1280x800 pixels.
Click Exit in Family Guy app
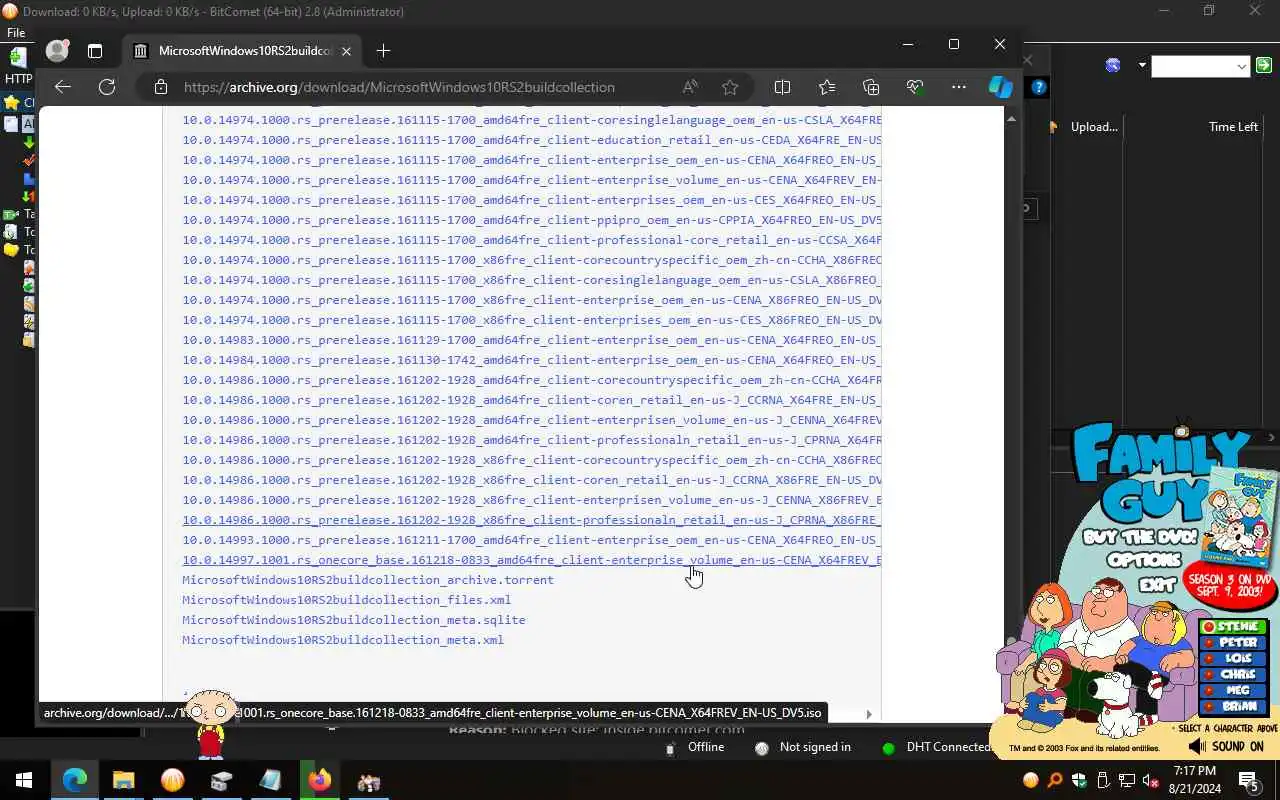[1156, 583]
